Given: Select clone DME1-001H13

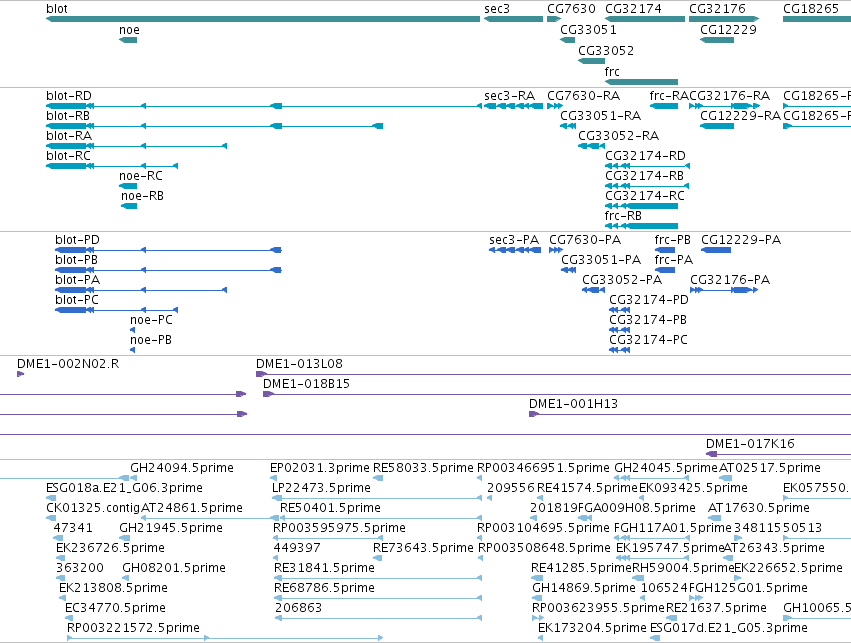Looking at the screenshot, I should 573,404.
